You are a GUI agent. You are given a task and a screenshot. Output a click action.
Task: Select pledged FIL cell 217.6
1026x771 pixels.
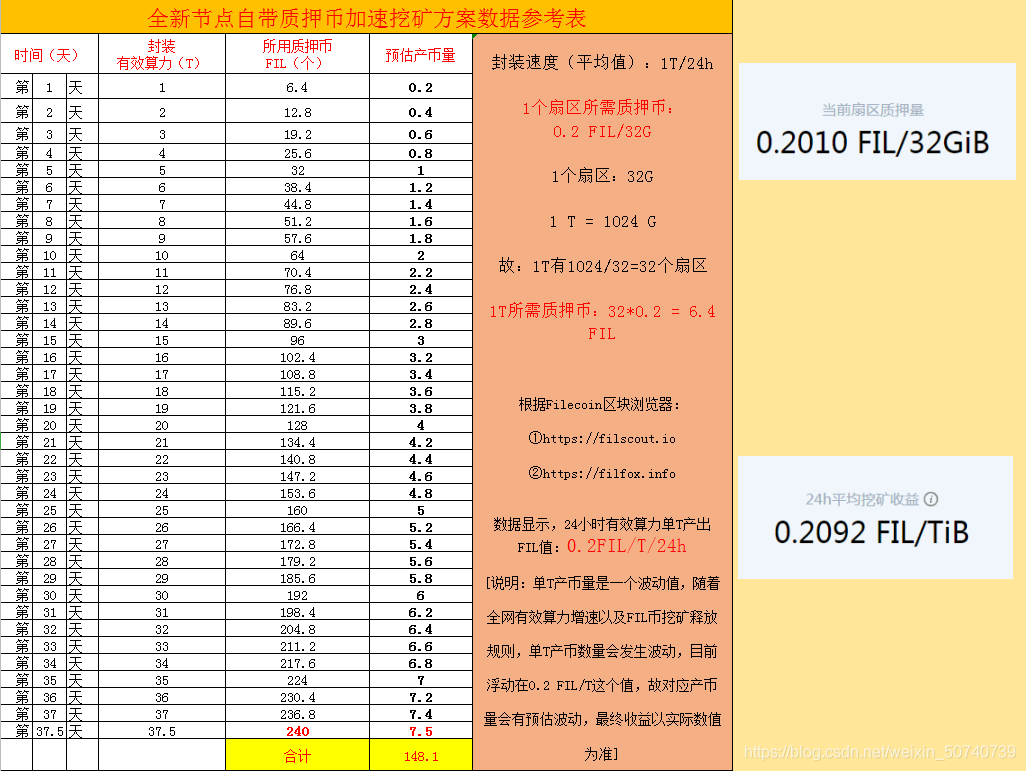click(x=297, y=664)
